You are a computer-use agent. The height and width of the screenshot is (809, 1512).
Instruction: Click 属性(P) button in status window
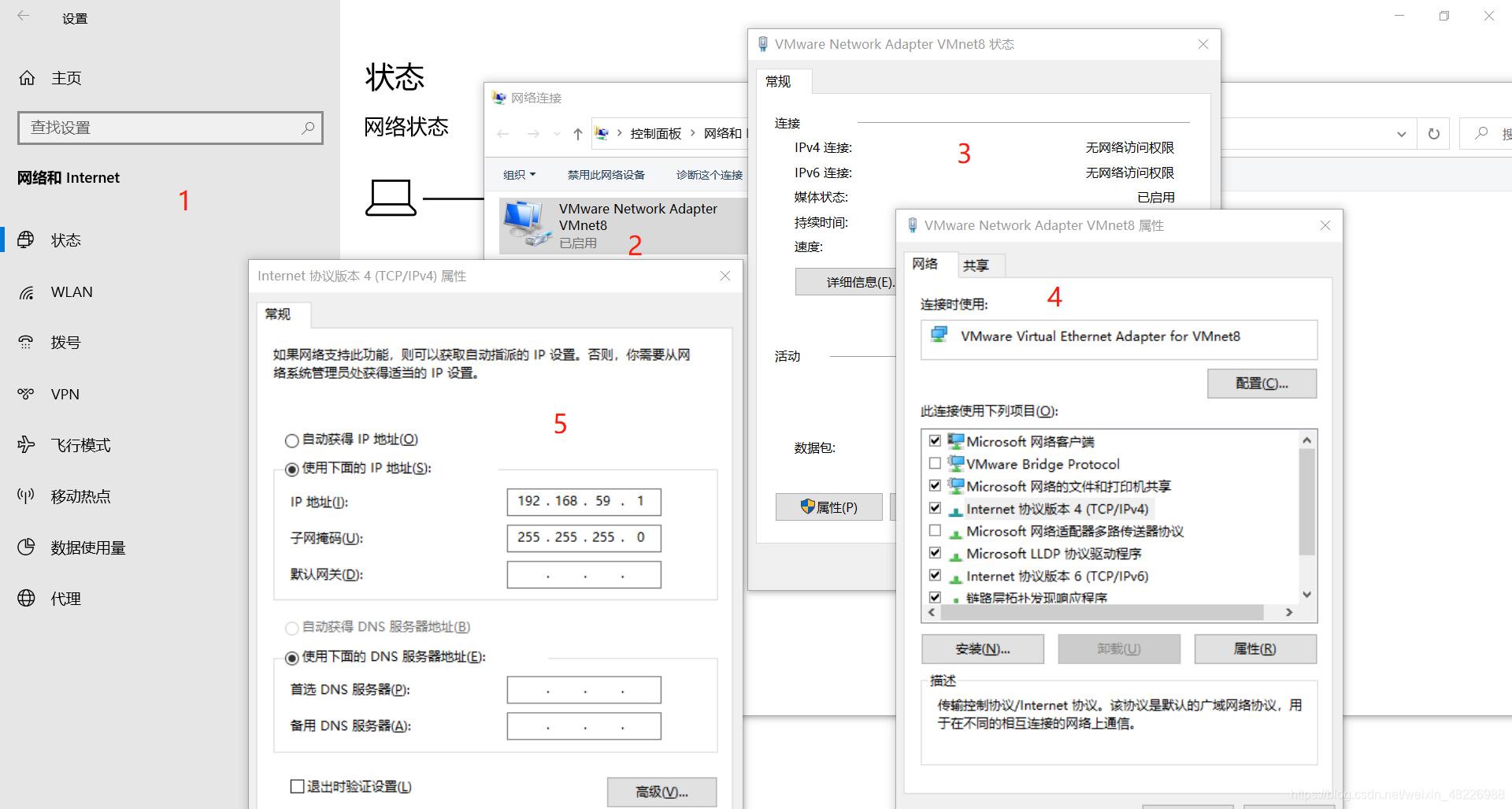tap(828, 507)
